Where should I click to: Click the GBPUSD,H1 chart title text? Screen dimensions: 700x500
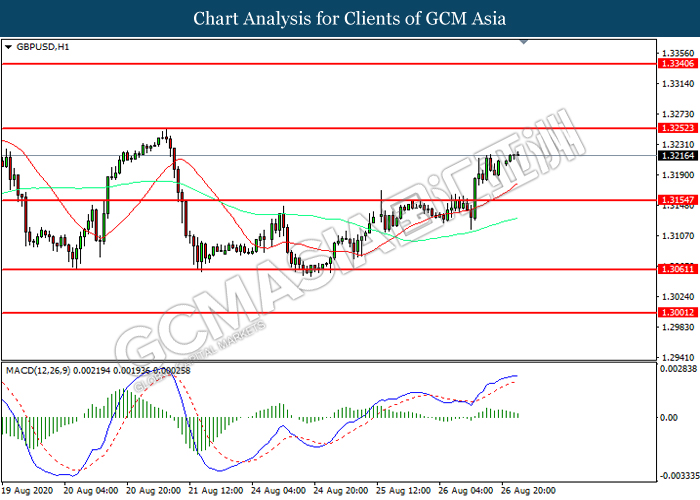point(43,47)
